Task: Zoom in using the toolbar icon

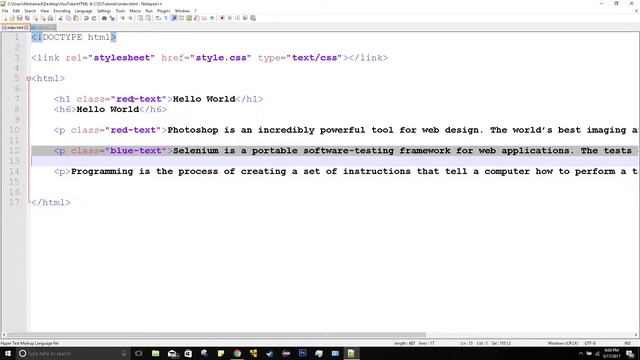Action: [x=122, y=18]
